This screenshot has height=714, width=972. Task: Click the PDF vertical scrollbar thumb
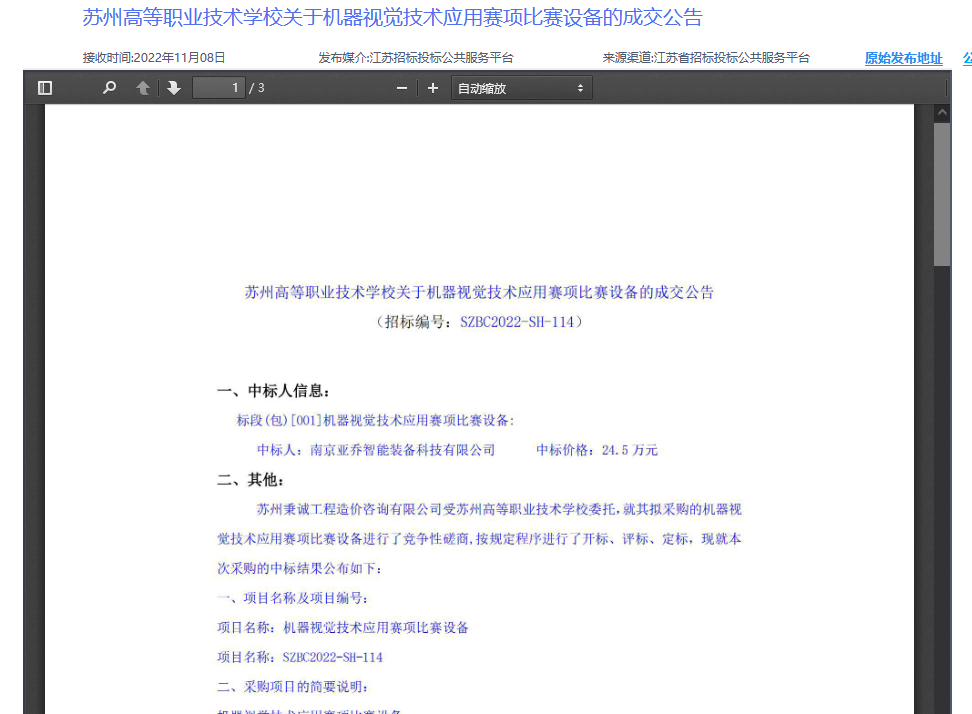(x=942, y=194)
